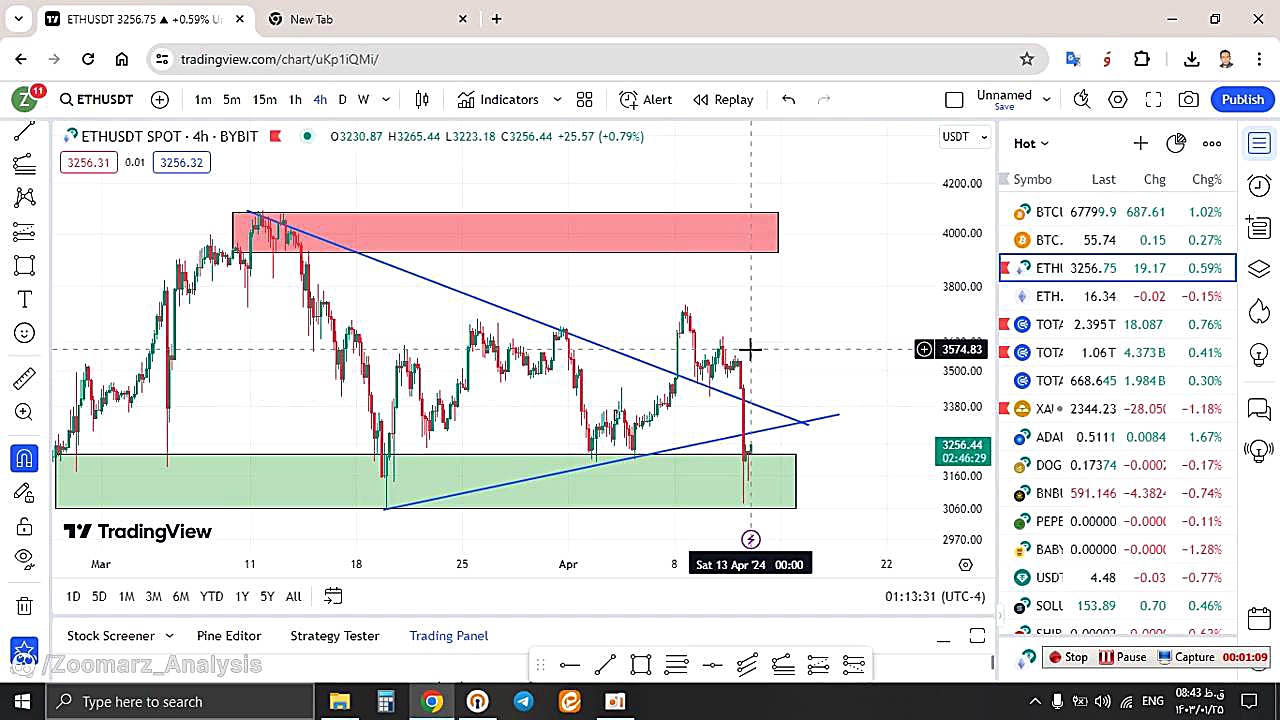This screenshot has width=1280, height=720.
Task: Switch to the Strategy Tester tab
Action: point(335,636)
